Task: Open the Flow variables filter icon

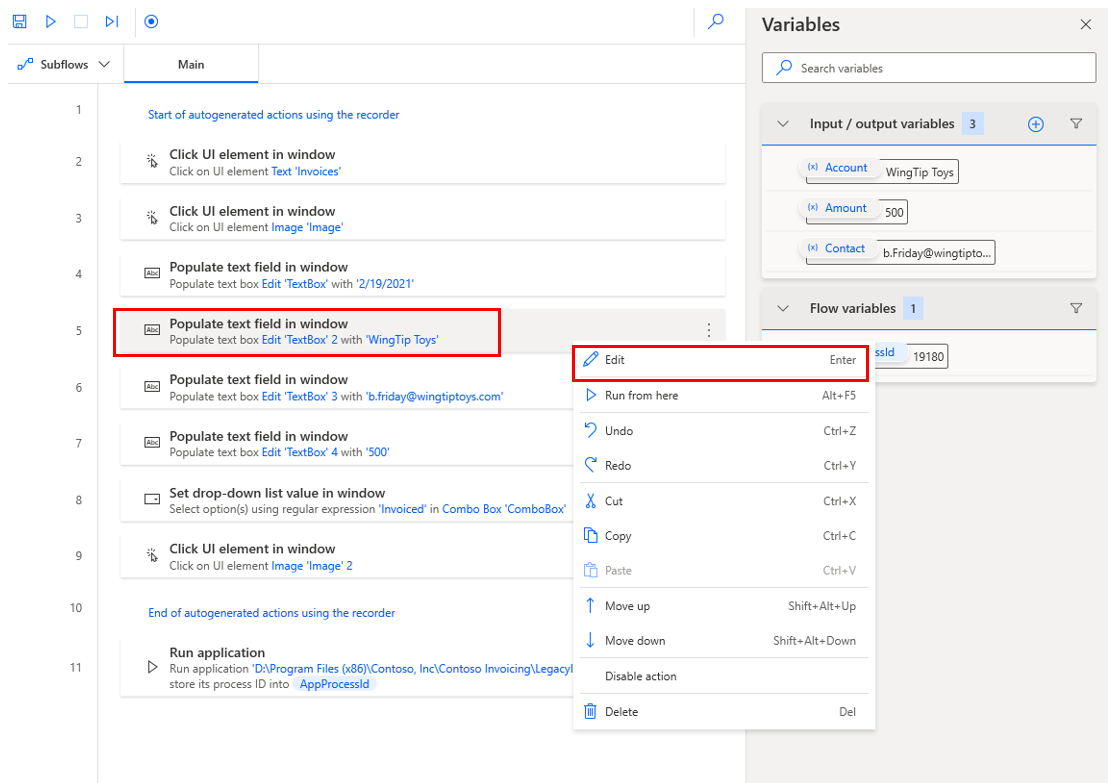Action: pyautogui.click(x=1077, y=308)
